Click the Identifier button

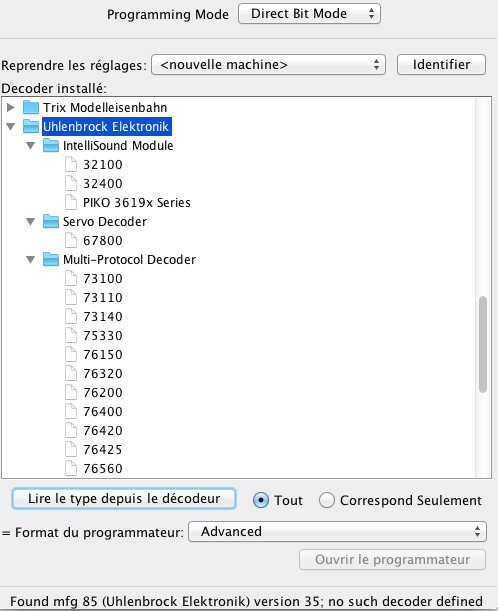tap(441, 65)
